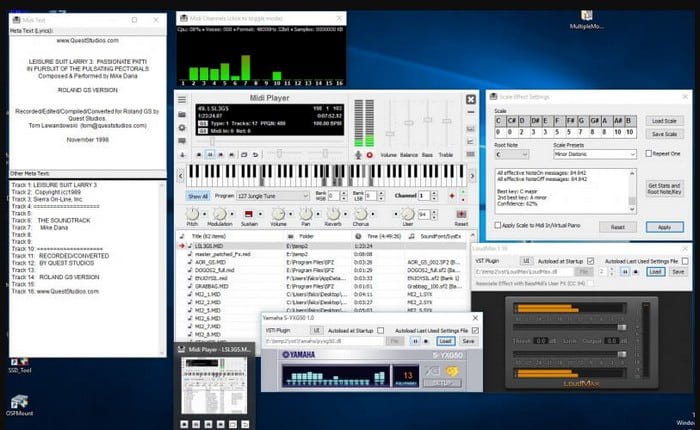Open the gear settings icon in Midi Player

[x=182, y=128]
